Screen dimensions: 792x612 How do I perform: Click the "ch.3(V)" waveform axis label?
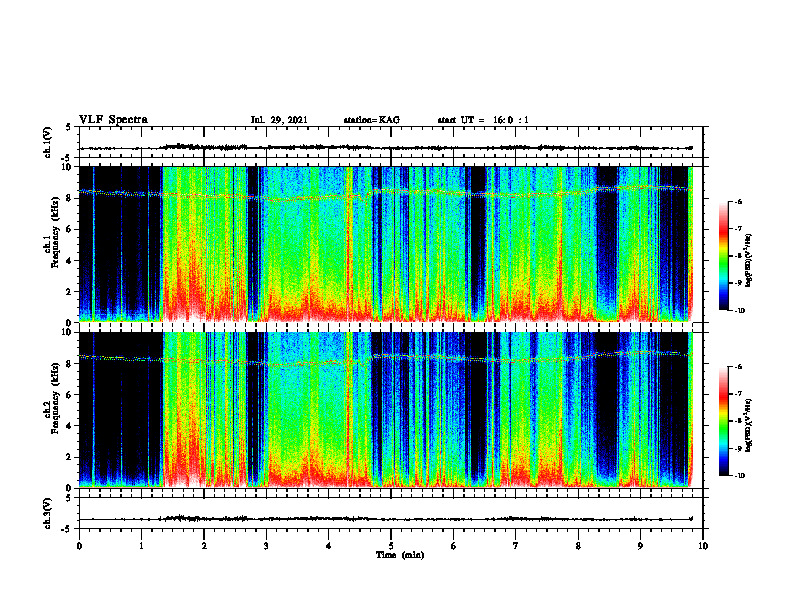point(48,513)
